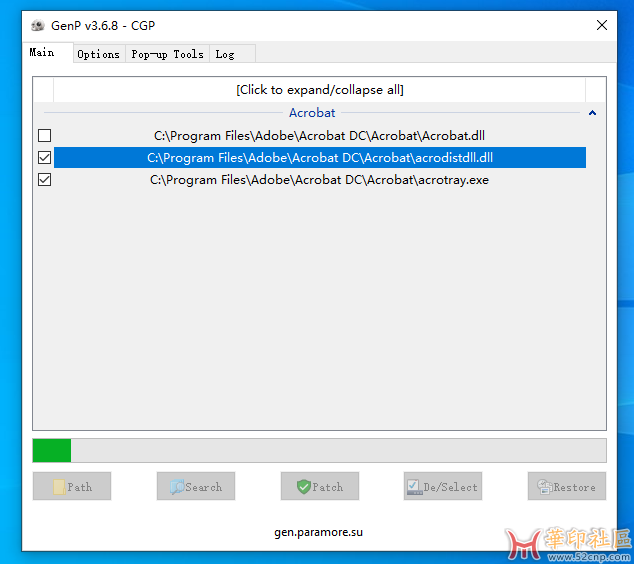The image size is (634, 564).
Task: Uncheck the acrotray.exe checkbox
Action: pos(44,180)
